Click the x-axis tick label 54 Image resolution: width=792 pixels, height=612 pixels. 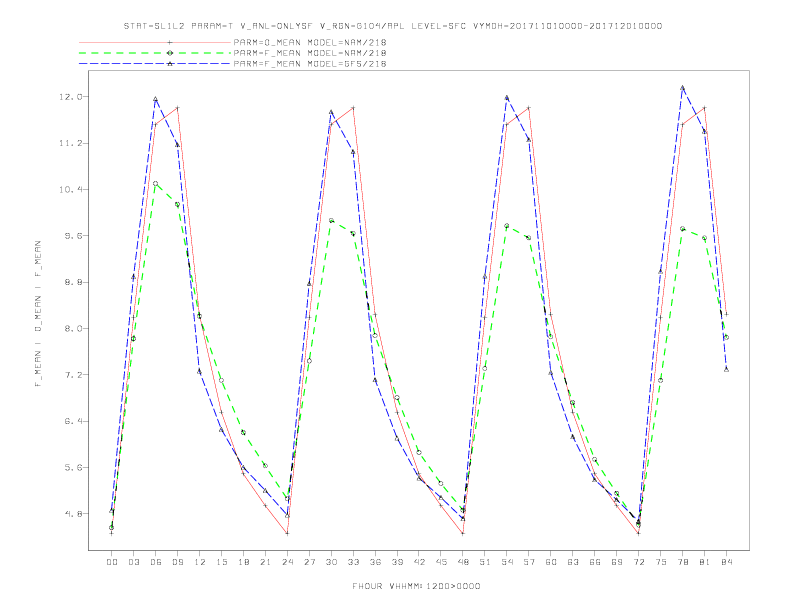tap(507, 562)
